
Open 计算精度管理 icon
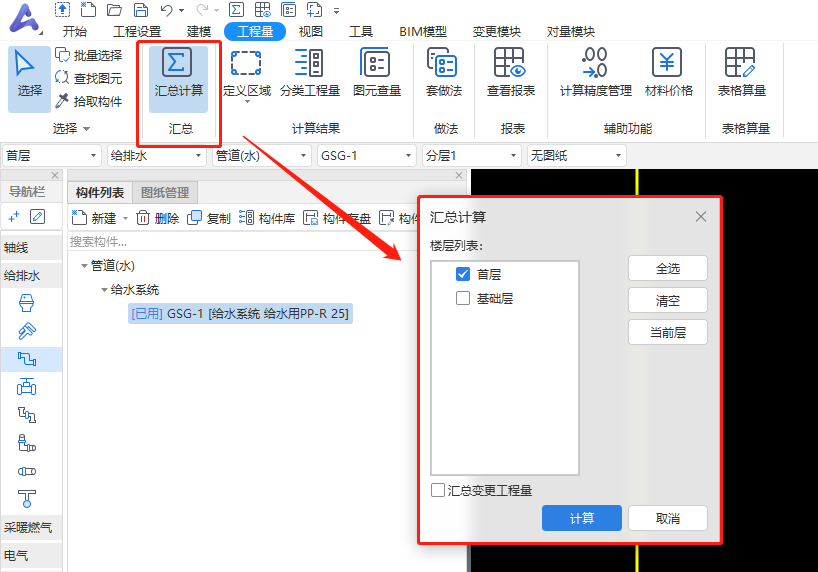(x=595, y=64)
